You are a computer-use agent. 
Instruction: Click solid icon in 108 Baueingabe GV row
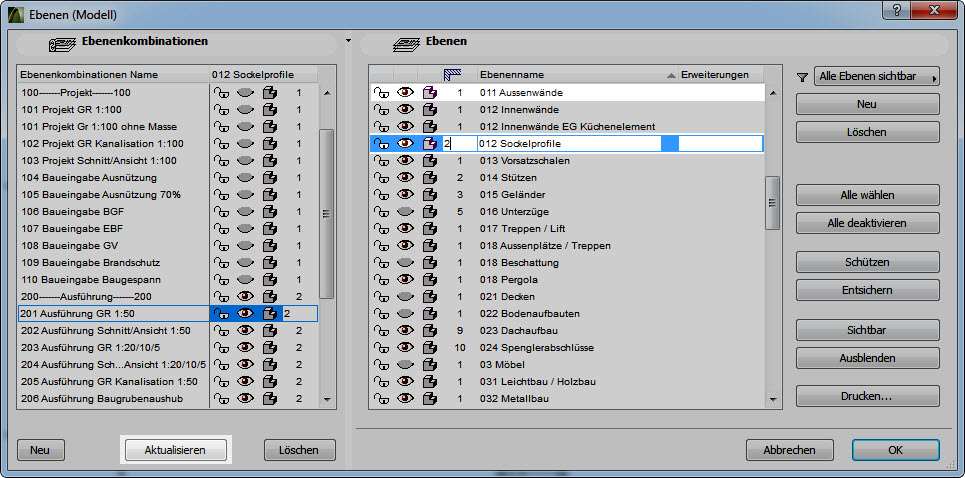point(270,245)
